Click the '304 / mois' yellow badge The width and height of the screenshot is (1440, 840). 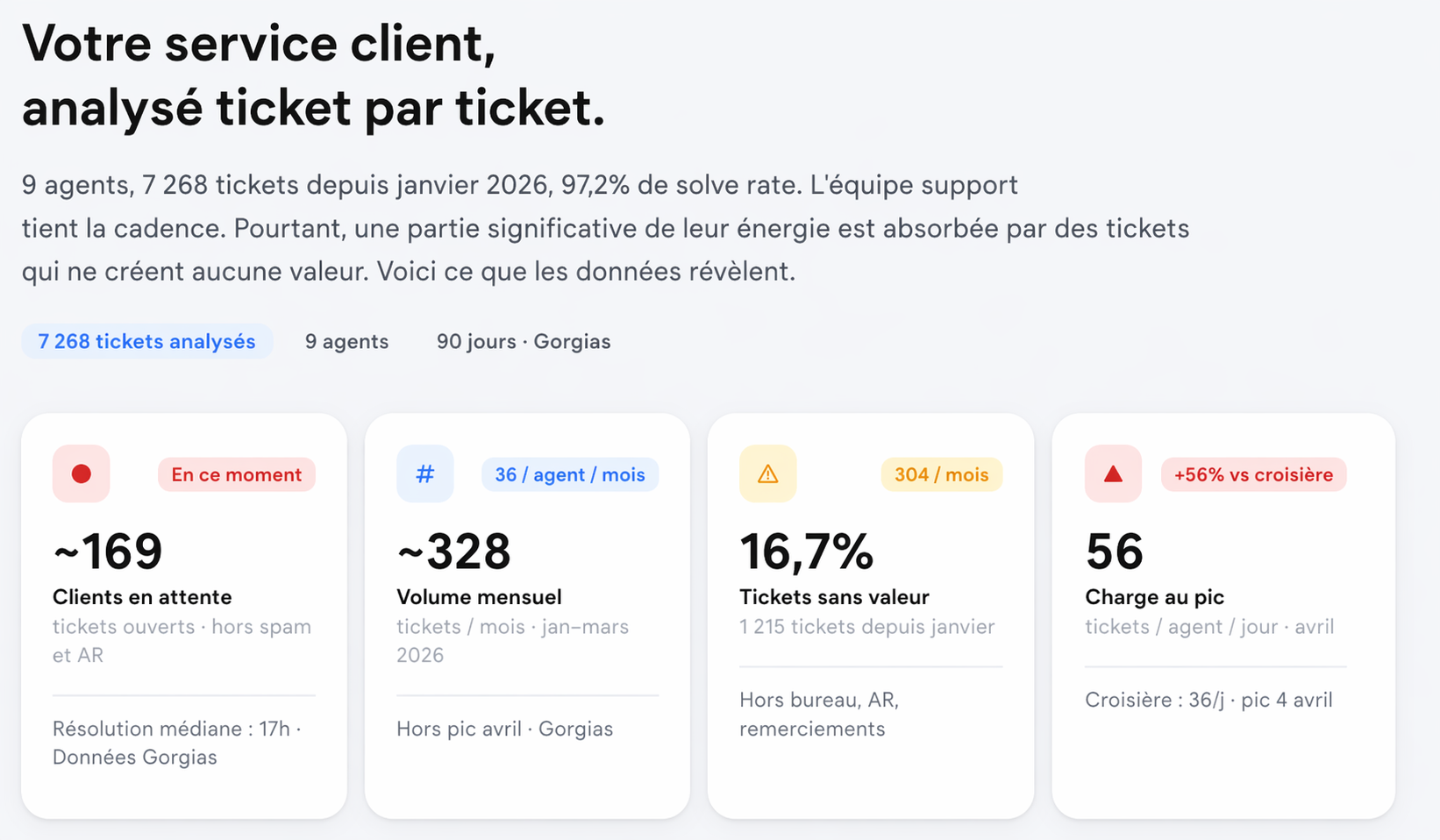941,474
